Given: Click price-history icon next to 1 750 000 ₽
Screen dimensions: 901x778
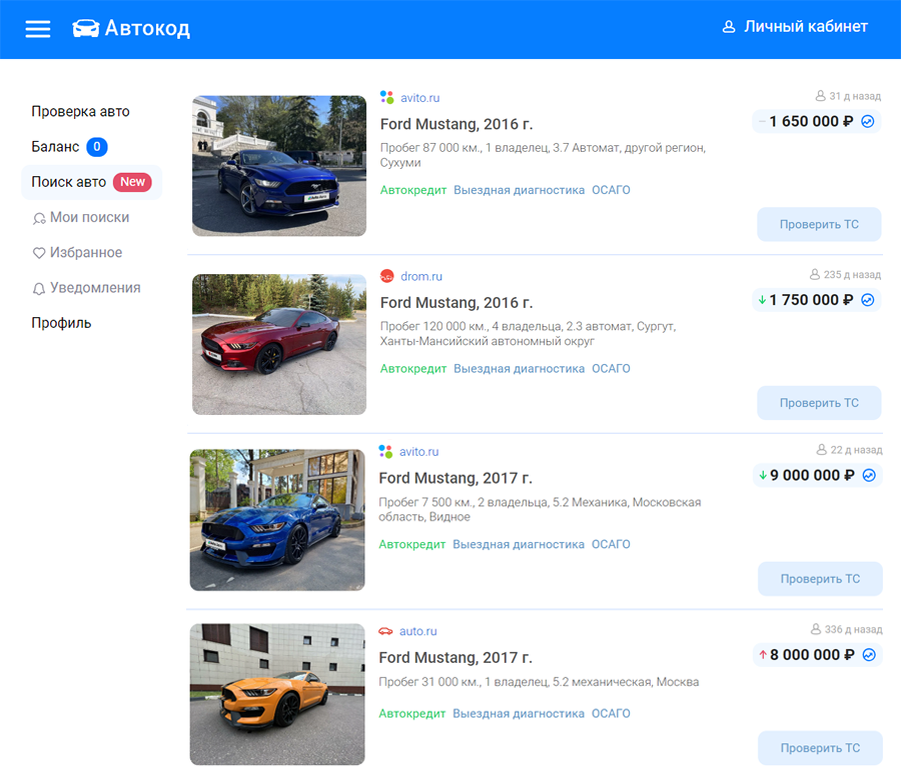Looking at the screenshot, I should [868, 300].
